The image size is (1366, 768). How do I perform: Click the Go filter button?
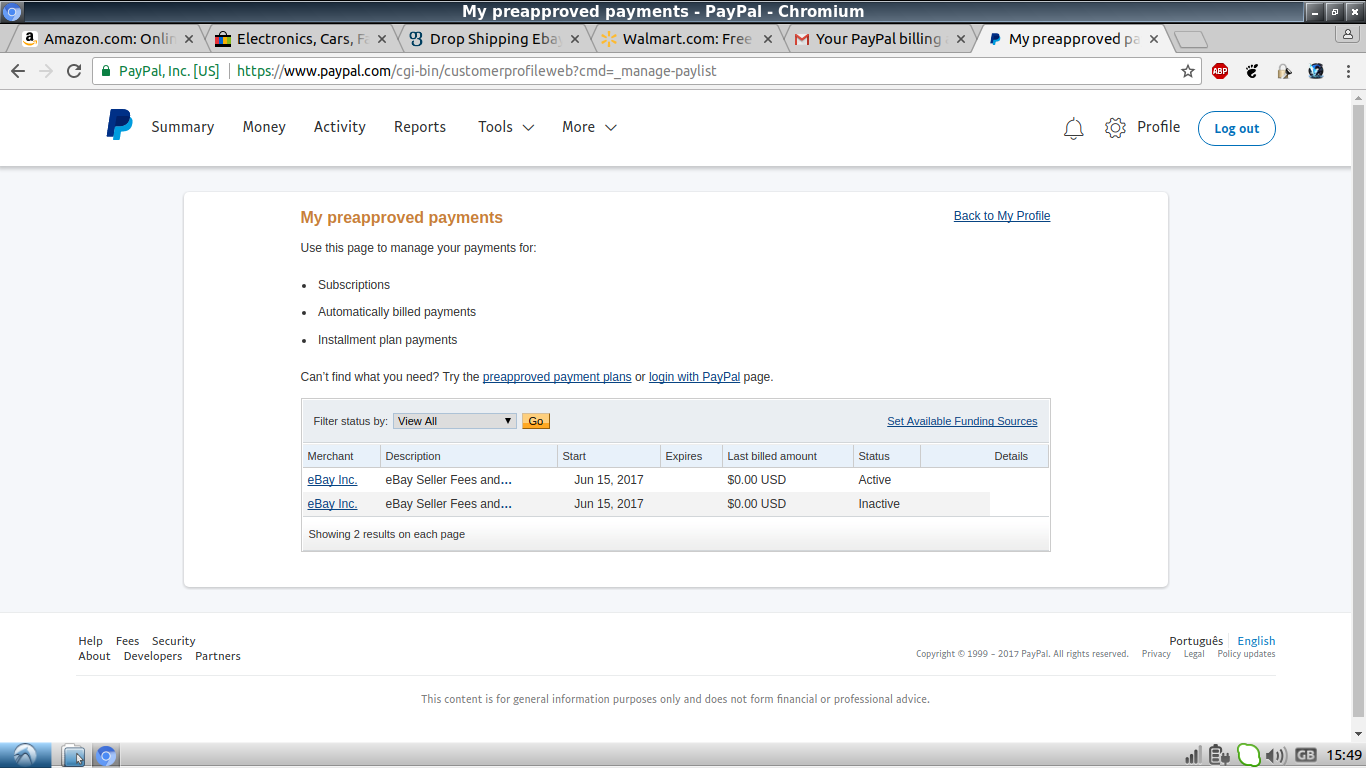click(536, 421)
